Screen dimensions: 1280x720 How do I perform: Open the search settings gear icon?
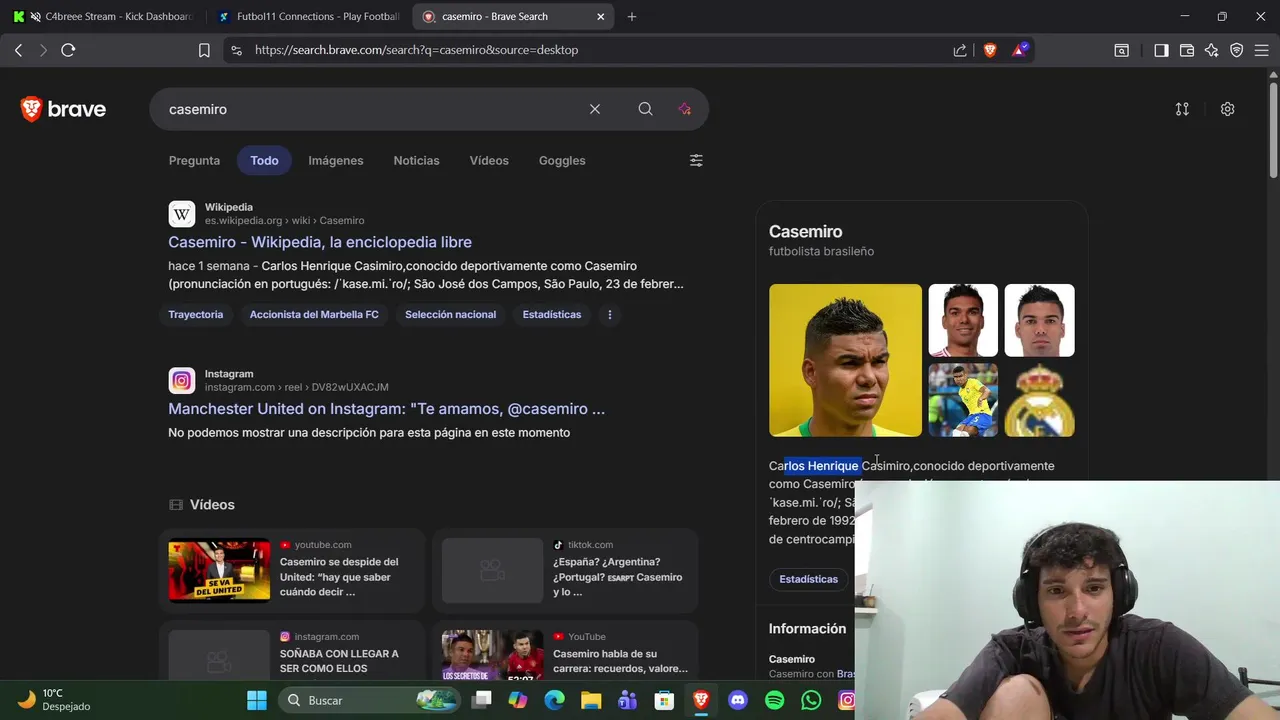[1227, 109]
